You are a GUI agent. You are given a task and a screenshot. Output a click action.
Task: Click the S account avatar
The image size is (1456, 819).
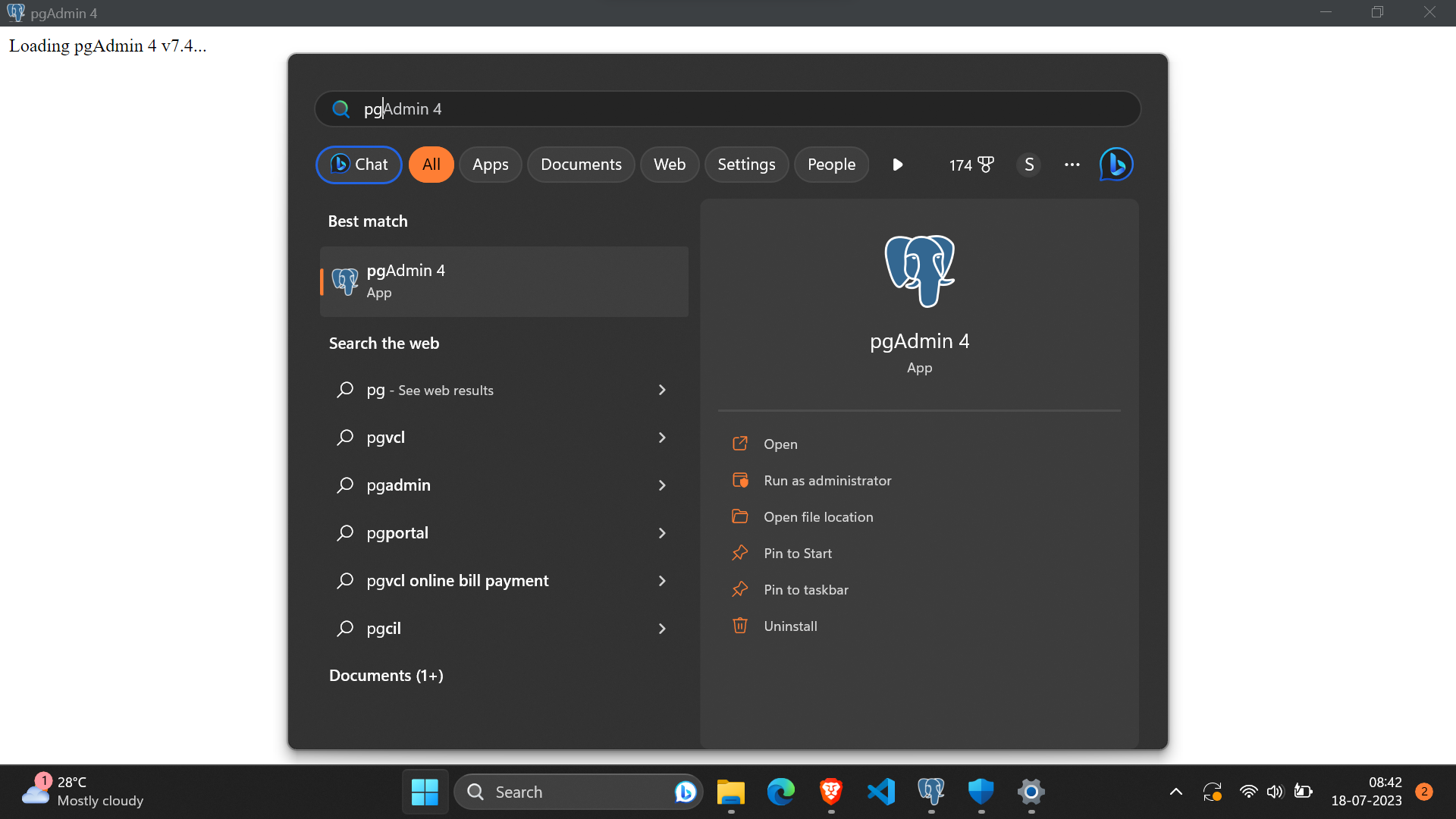click(1029, 165)
